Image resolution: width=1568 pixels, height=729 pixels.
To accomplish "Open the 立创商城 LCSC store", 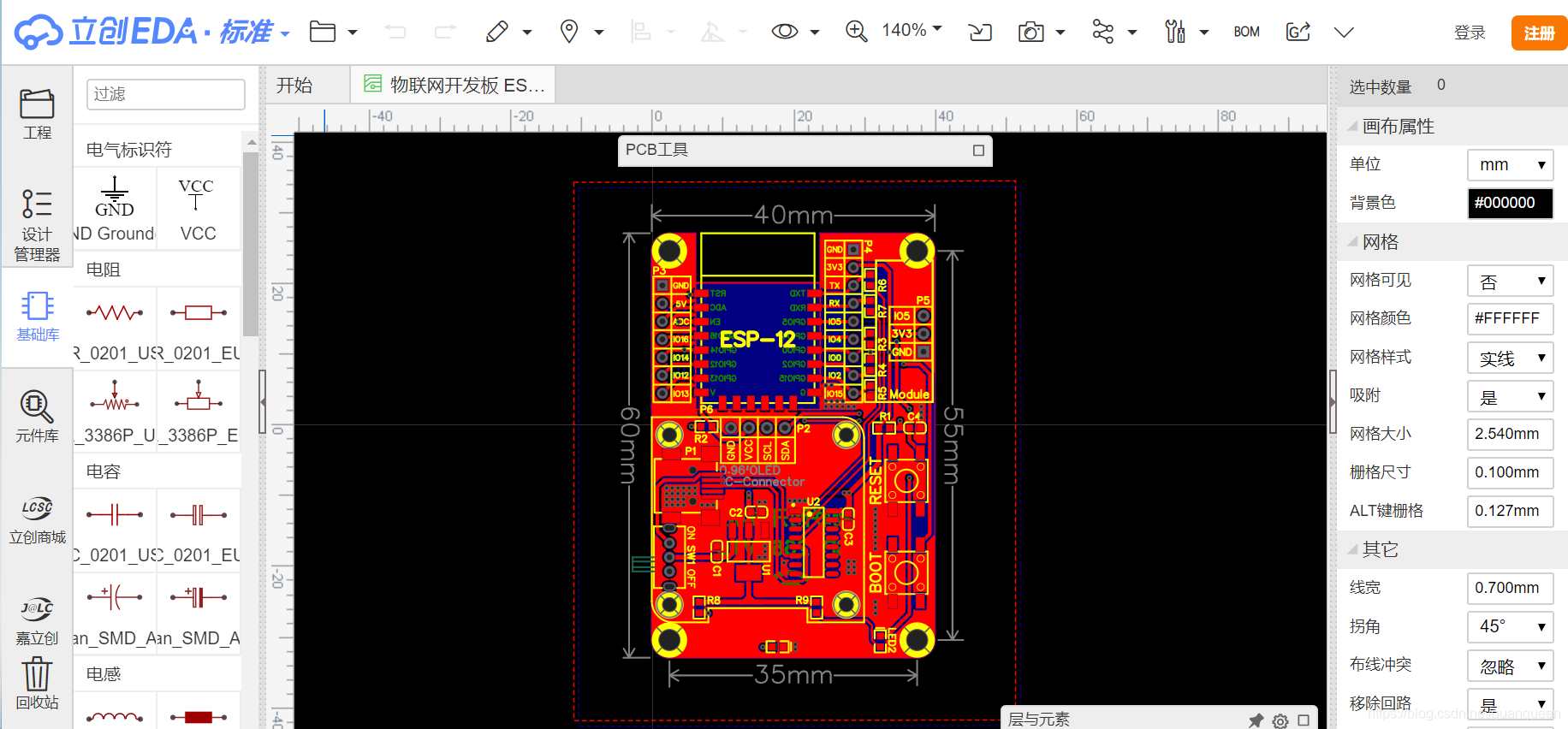I will tap(37, 520).
